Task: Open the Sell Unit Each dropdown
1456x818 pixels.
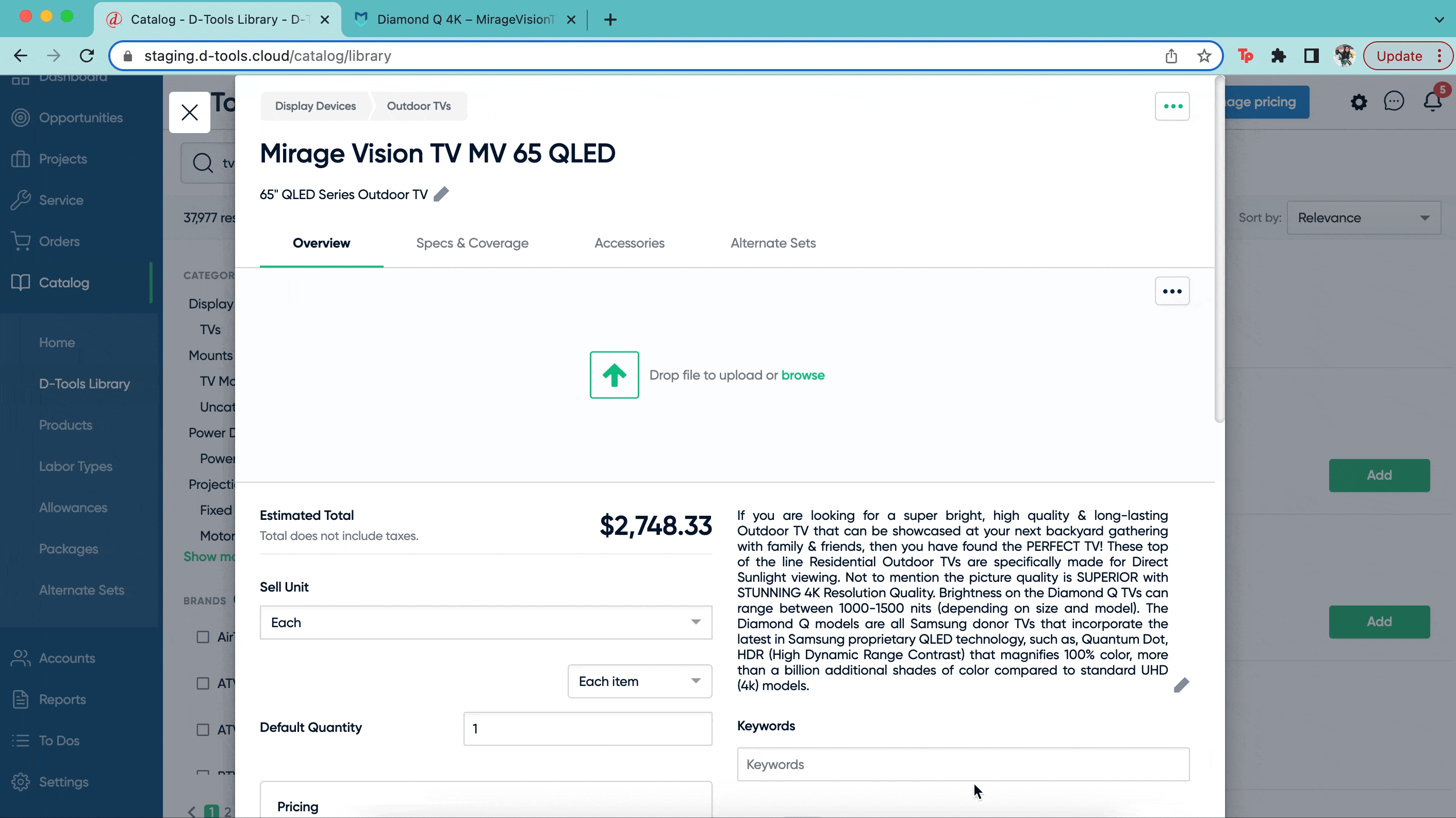Action: (x=486, y=623)
